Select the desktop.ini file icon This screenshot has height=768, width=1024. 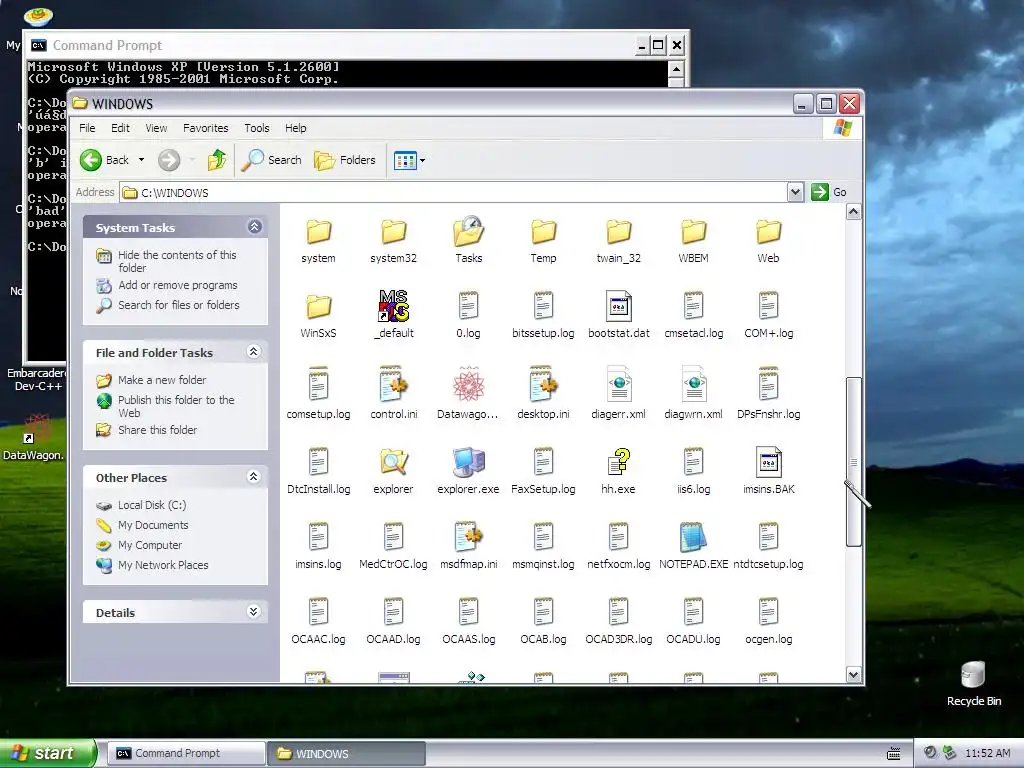pos(543,384)
